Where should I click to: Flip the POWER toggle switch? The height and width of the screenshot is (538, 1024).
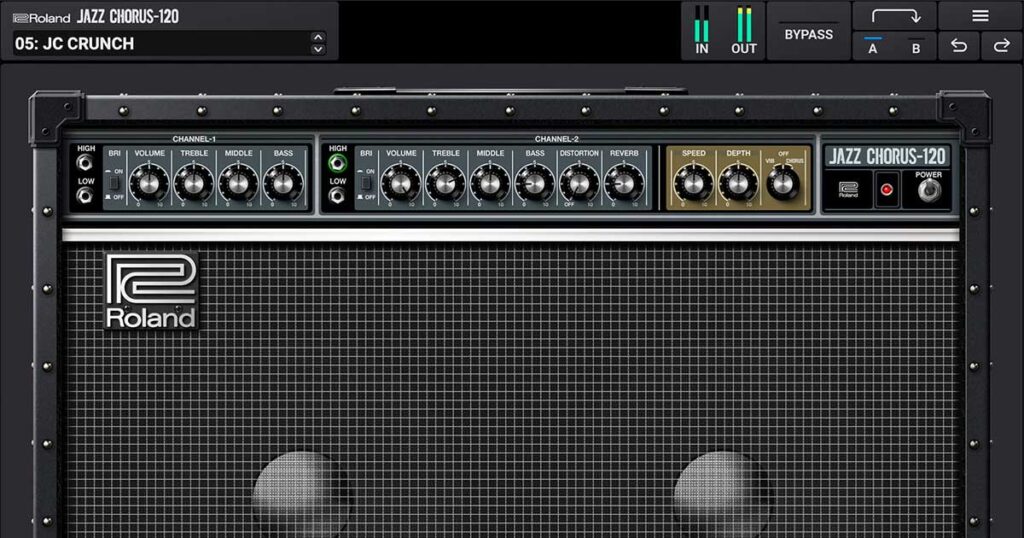(x=929, y=191)
